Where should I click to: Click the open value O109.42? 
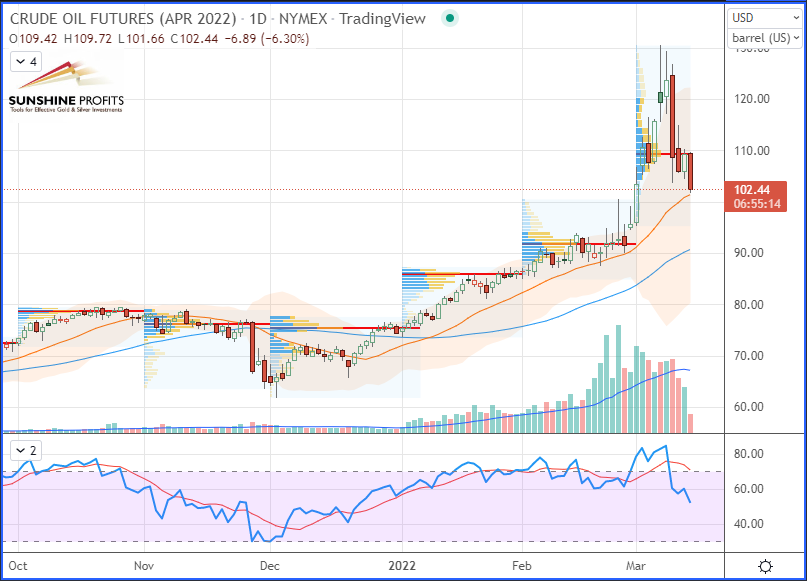click(33, 39)
